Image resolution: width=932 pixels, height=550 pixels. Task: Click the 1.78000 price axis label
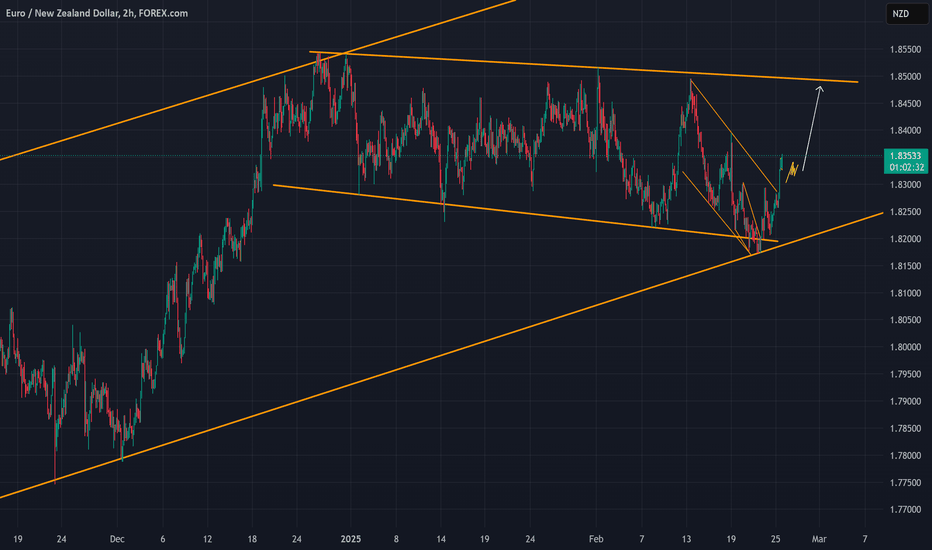(x=905, y=455)
